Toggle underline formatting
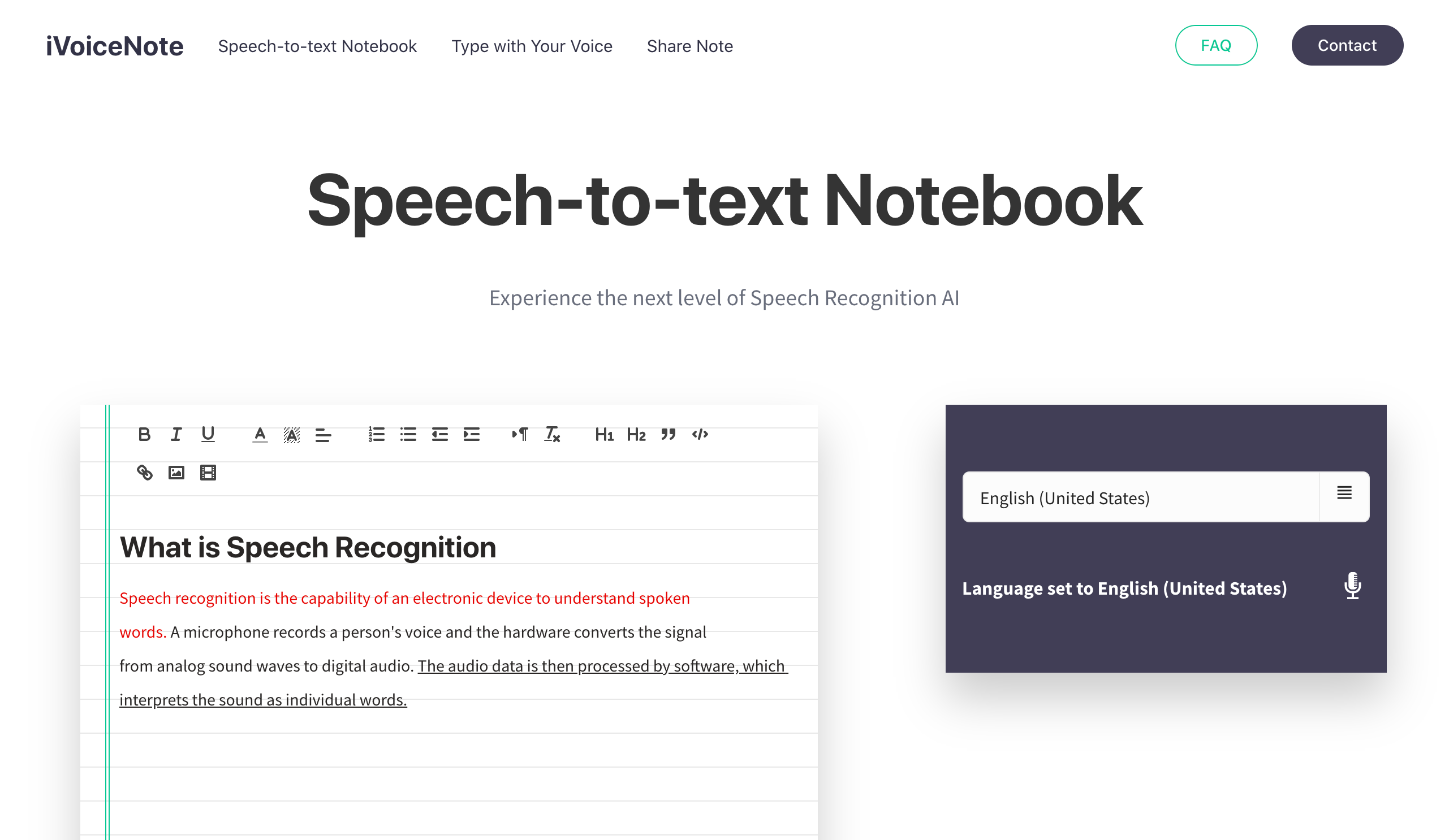 click(208, 434)
